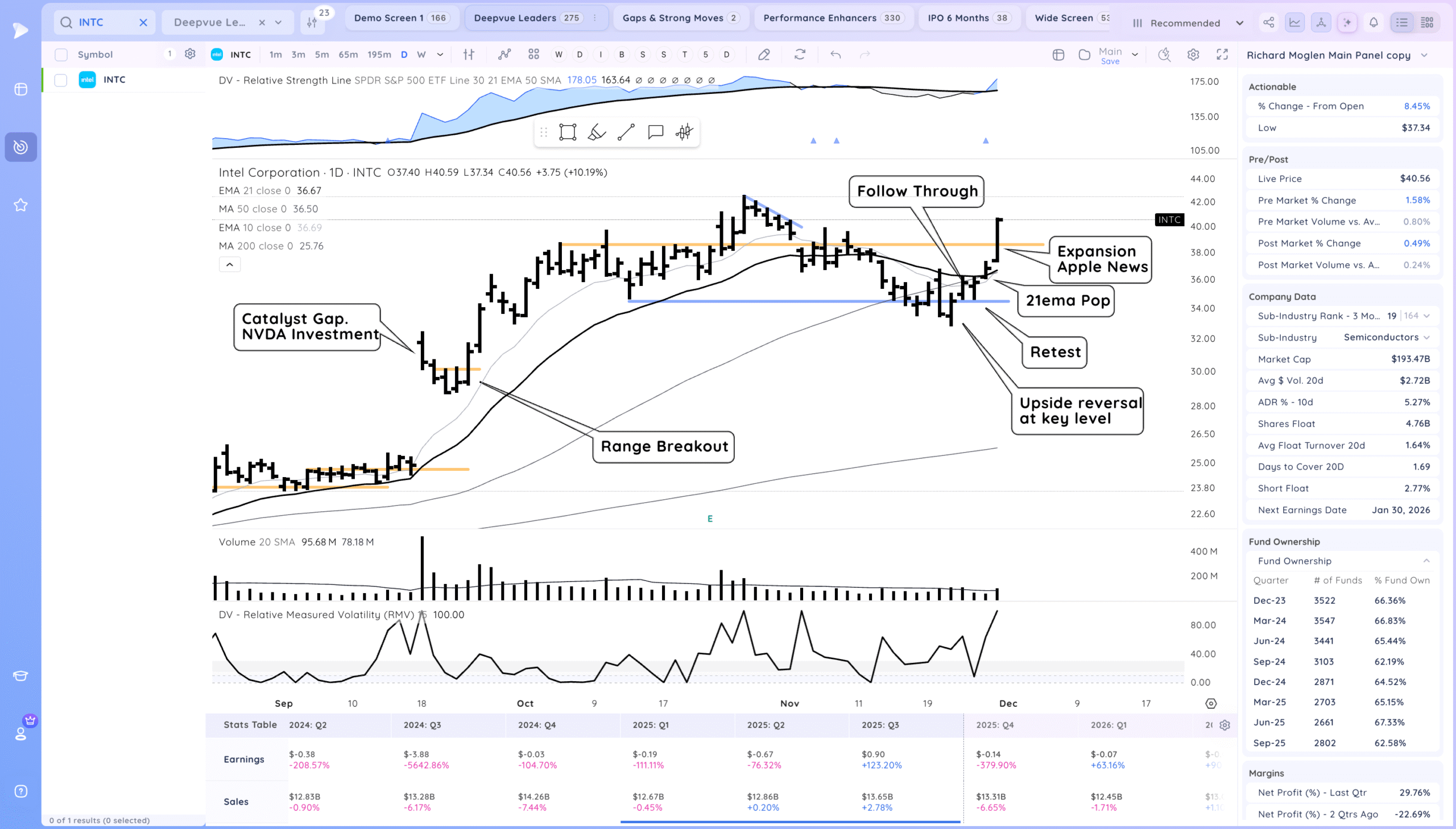Check the INTC row checkbox
The width and height of the screenshot is (1456, 829).
coord(61,80)
